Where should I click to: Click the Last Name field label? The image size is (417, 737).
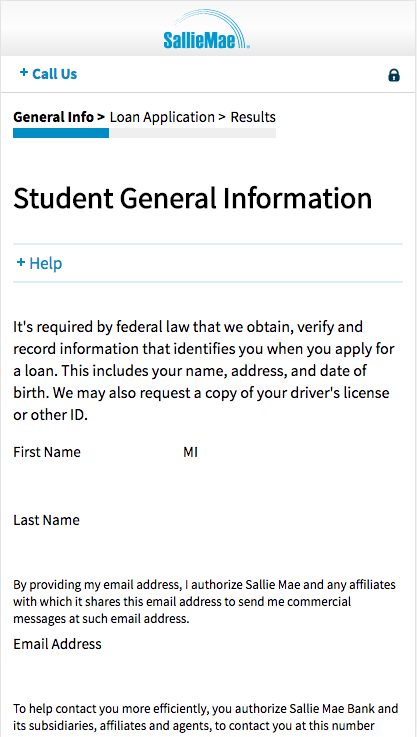pos(47,520)
